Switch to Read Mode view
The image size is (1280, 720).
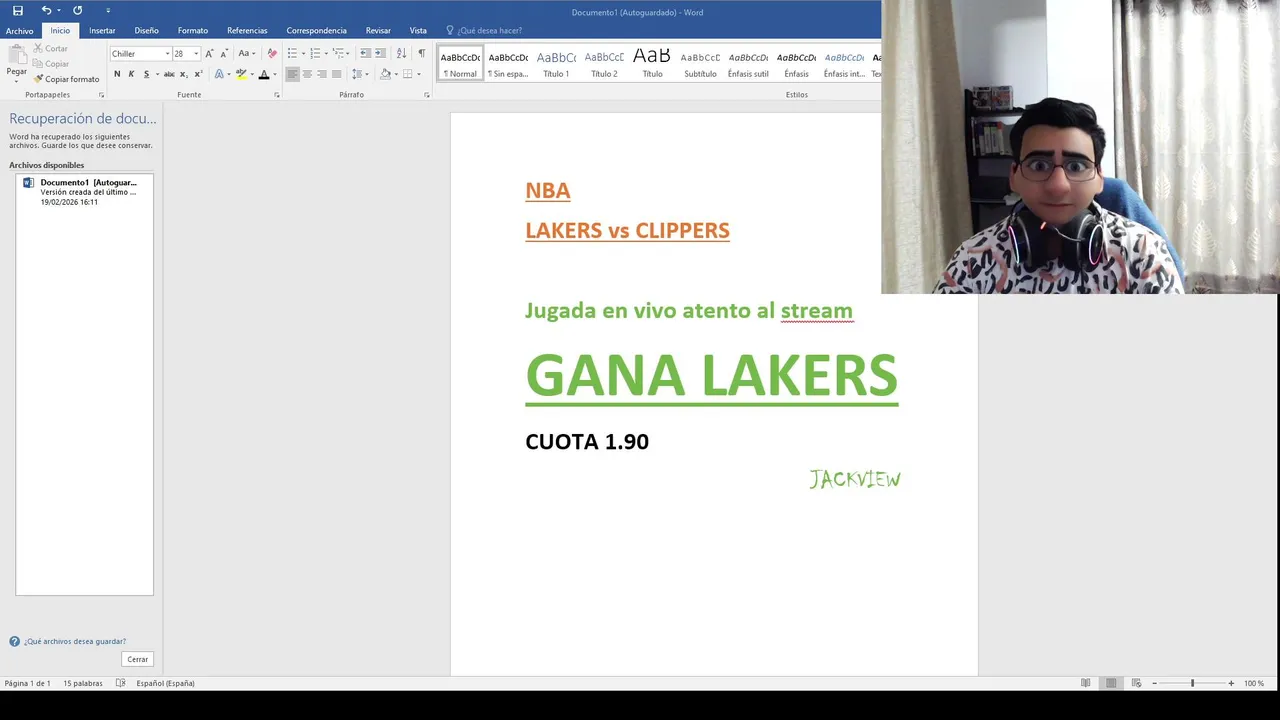[x=1086, y=683]
